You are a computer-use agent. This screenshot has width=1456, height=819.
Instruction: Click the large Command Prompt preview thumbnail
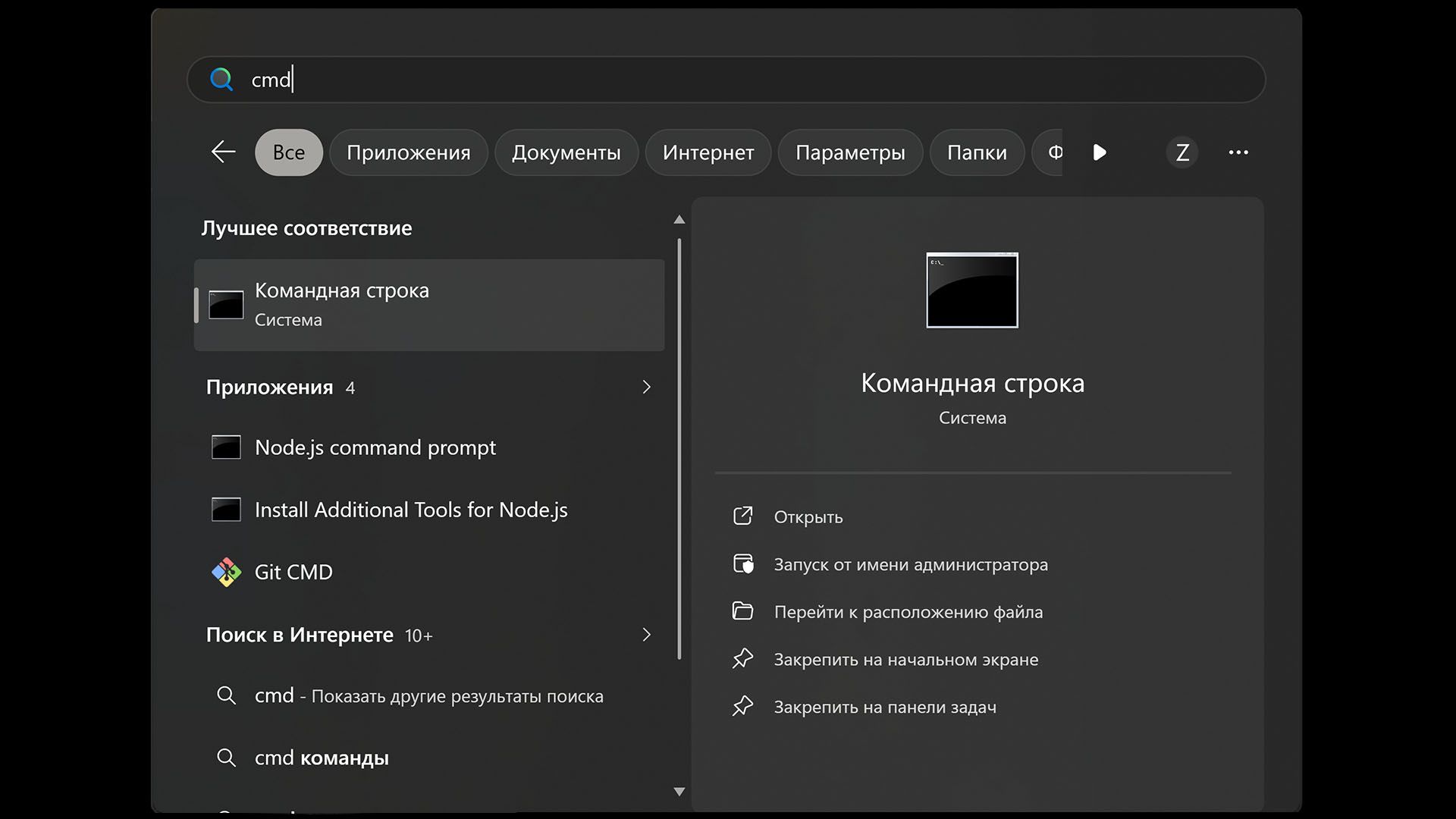pos(972,290)
